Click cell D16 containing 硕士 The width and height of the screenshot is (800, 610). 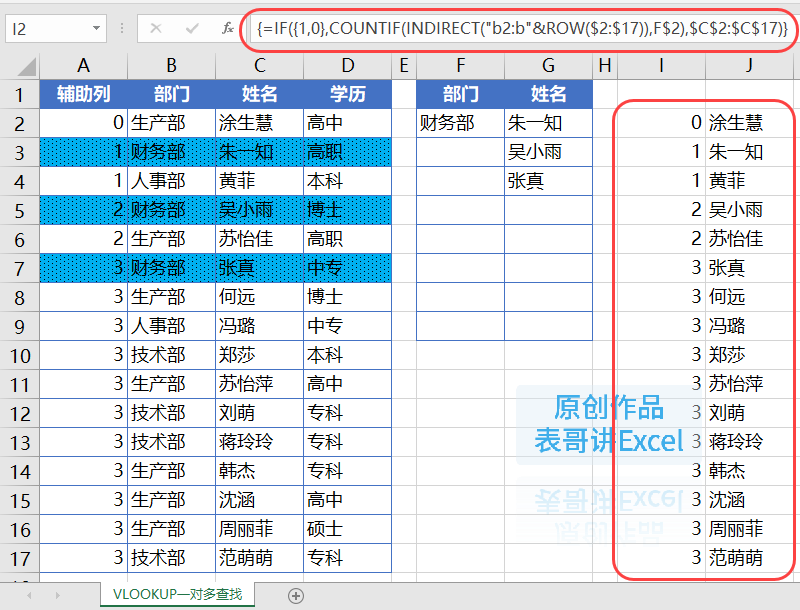347,529
